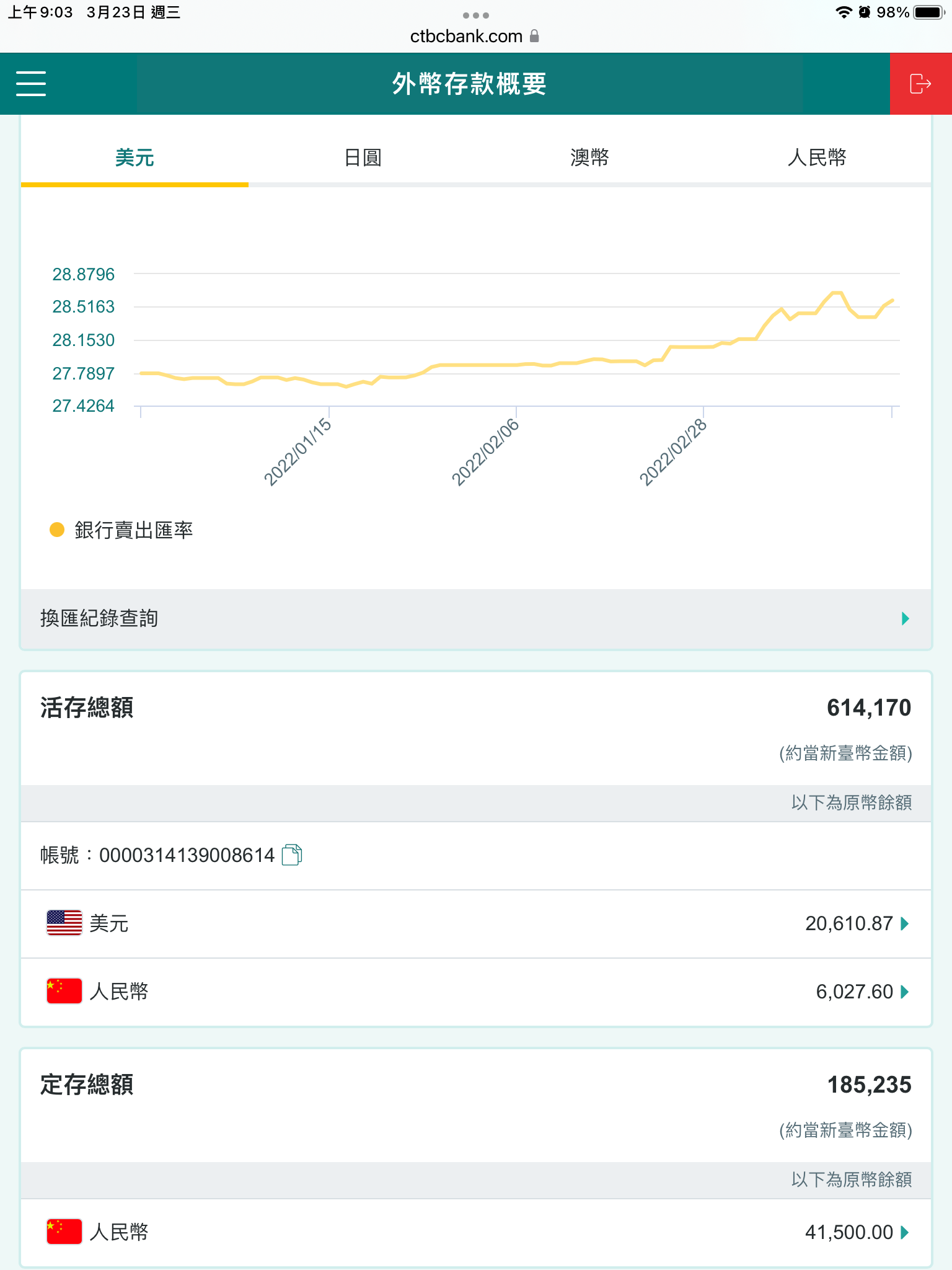Screen dimensions: 952x1270
Task: Expand 人民幣 time deposit 41,500.00 arrow
Action: [905, 1232]
